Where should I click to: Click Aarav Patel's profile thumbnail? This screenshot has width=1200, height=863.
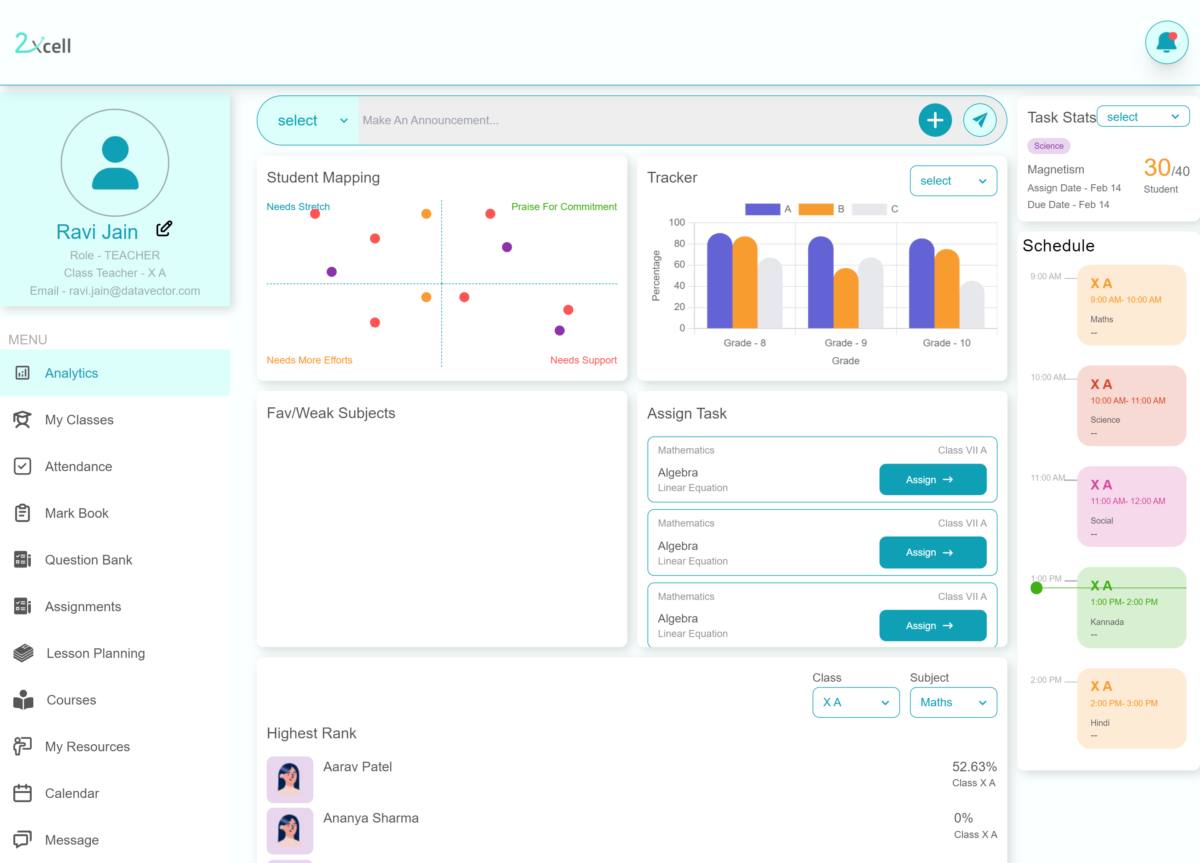click(289, 778)
